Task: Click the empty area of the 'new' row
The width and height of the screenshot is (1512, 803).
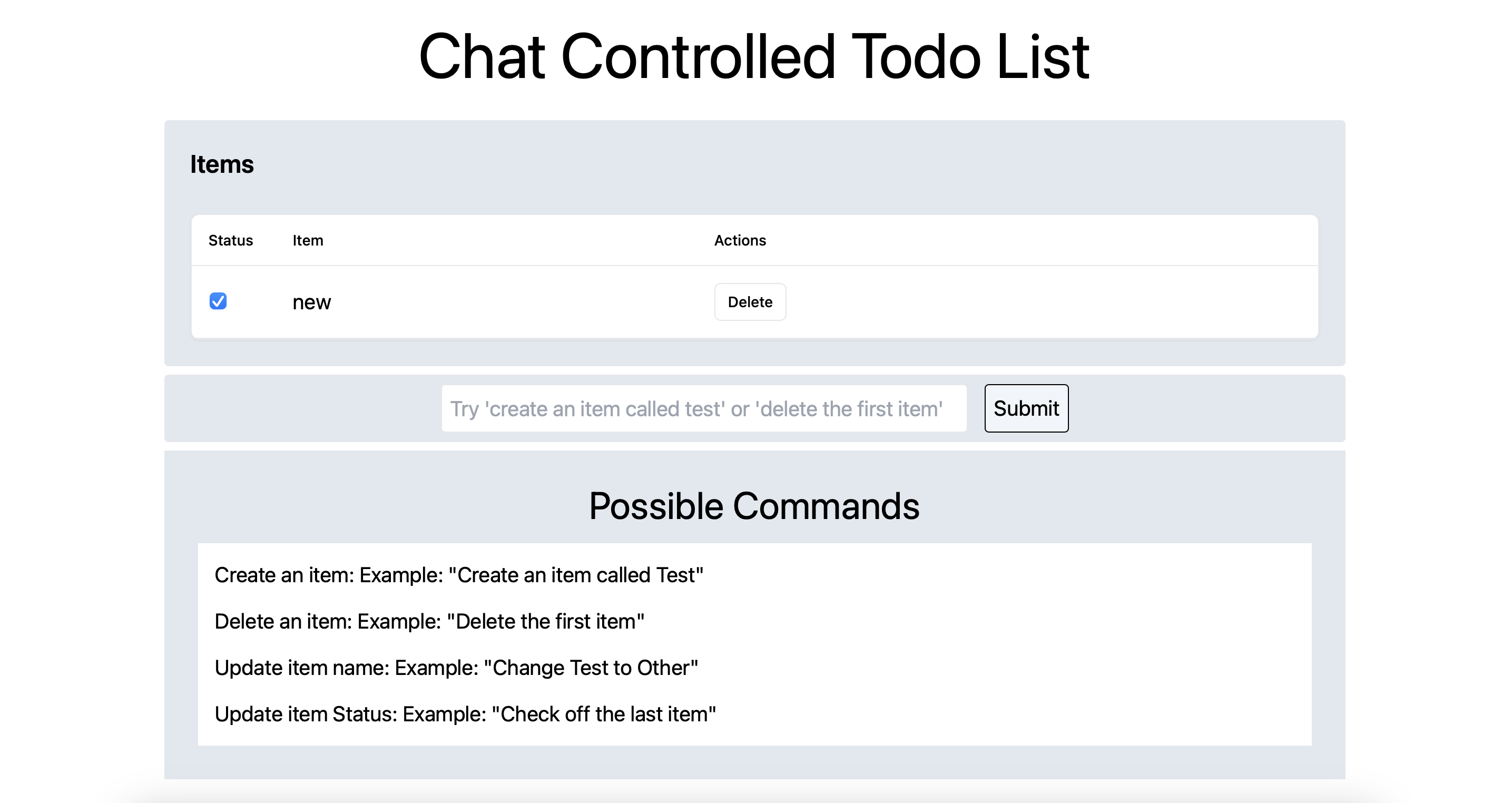Action: (1050, 302)
